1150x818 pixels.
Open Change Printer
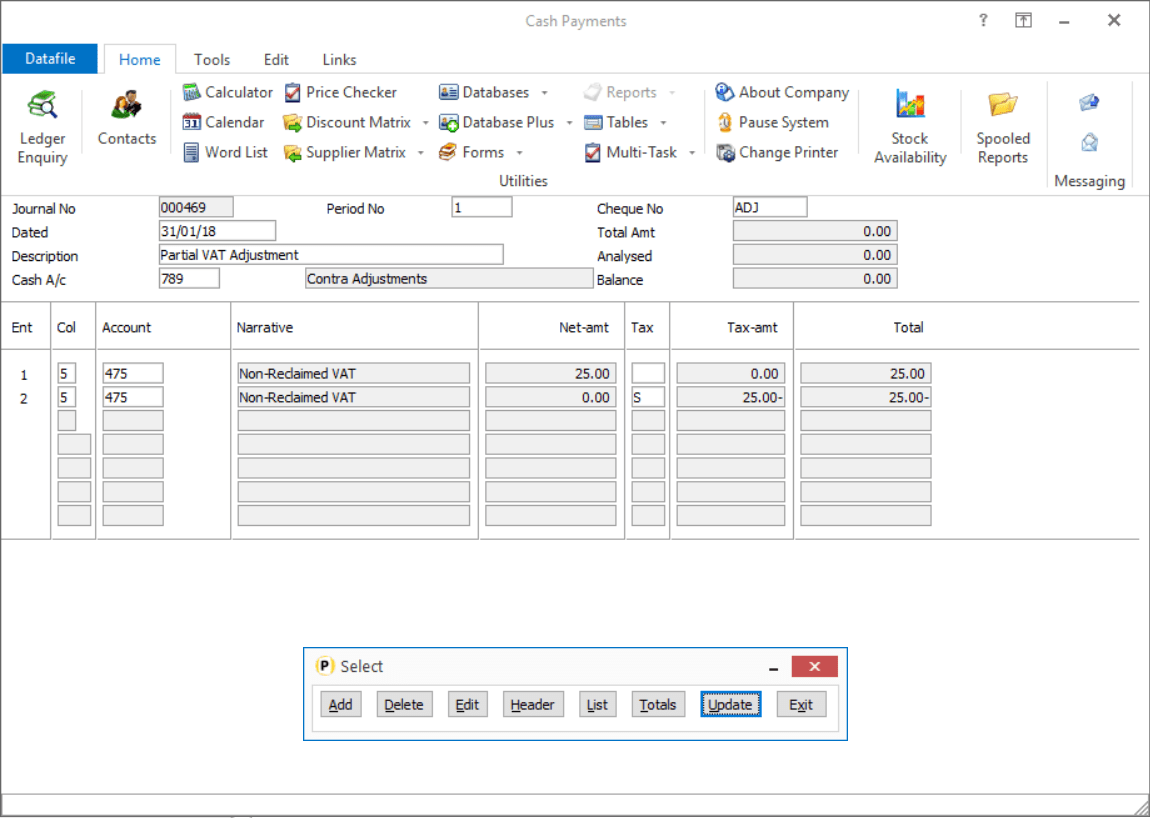[777, 153]
